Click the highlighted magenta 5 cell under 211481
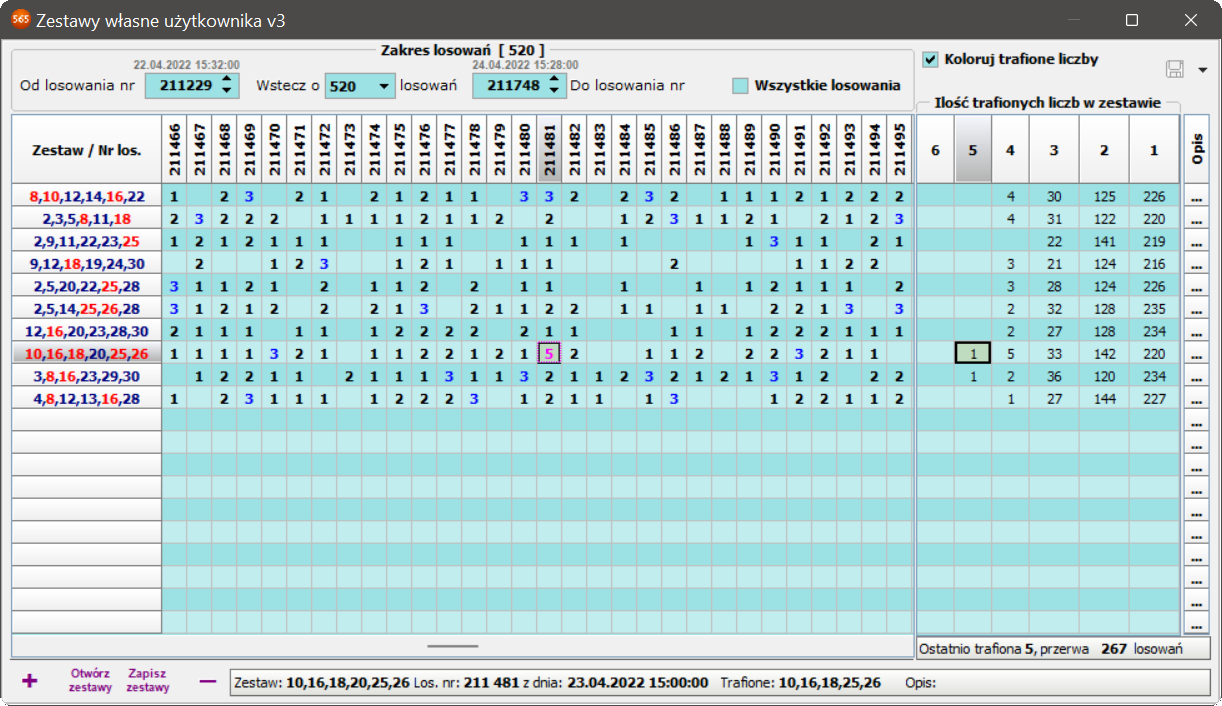 [x=549, y=353]
